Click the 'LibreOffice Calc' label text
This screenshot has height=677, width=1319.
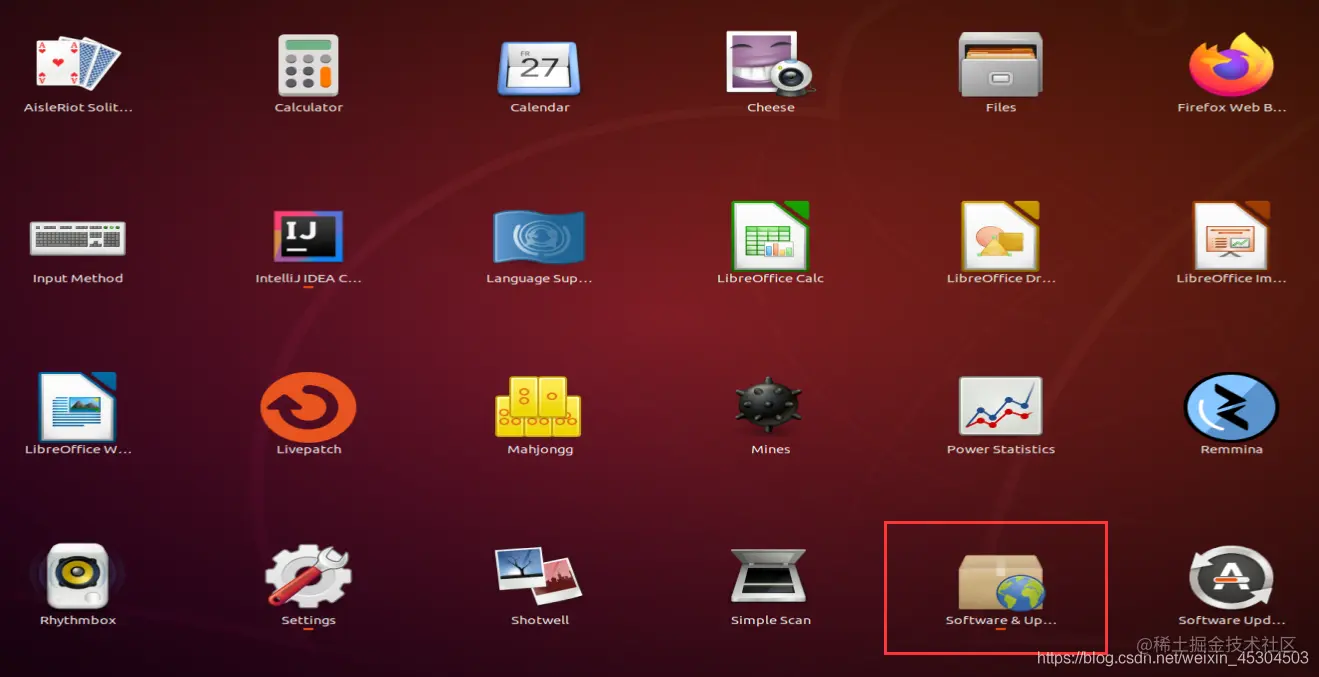coord(770,279)
